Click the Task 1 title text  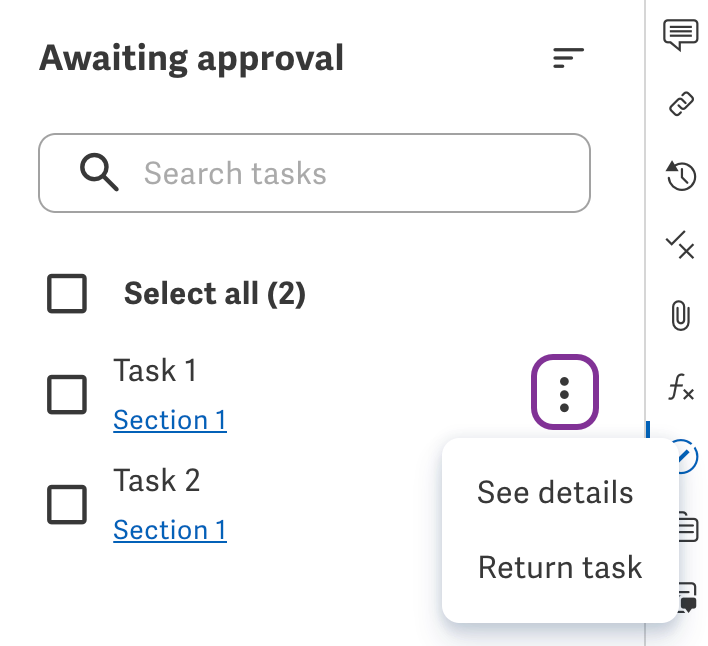click(x=155, y=371)
